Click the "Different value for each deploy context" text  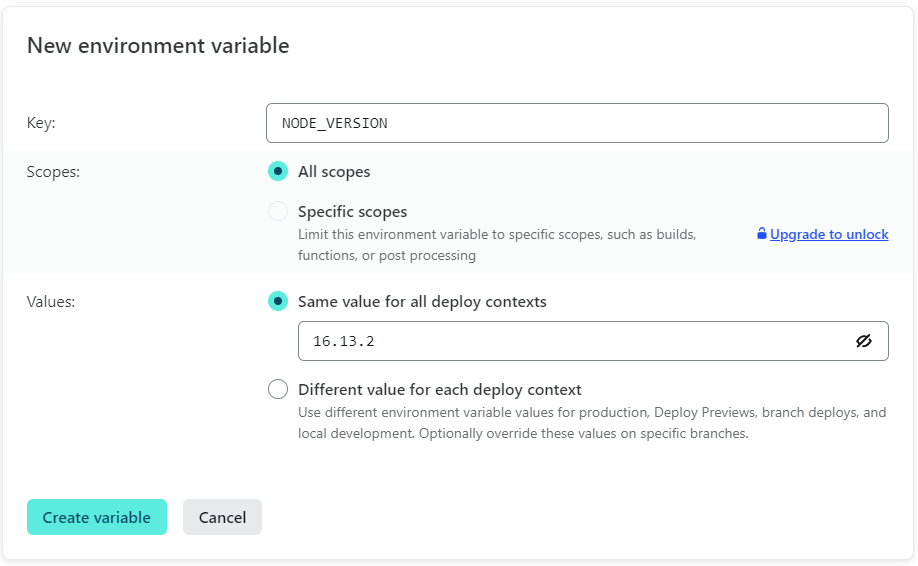[x=439, y=389]
